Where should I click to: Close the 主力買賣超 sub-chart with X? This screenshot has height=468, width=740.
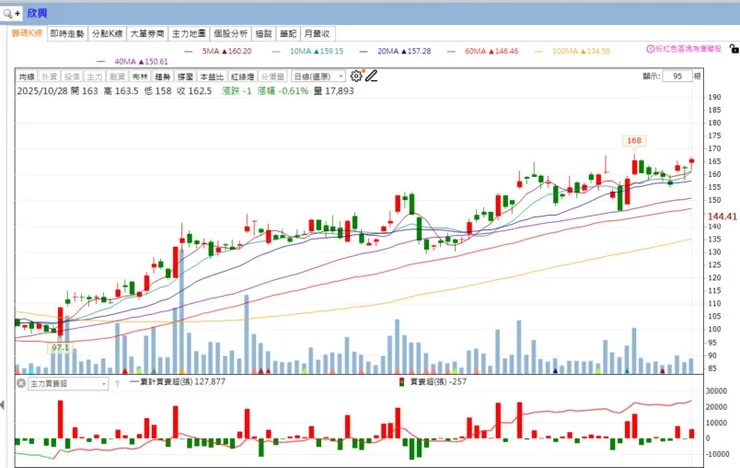point(21,383)
